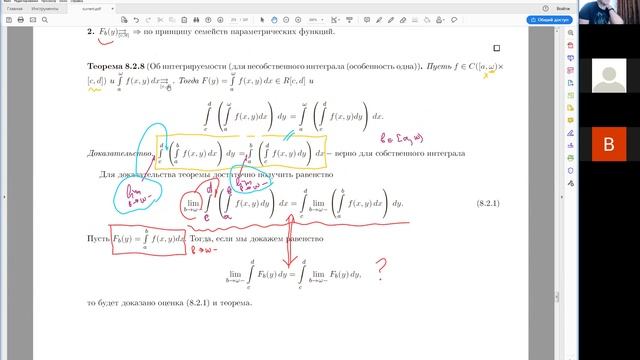Select the eraser tool
Image resolution: width=640 pixels, height=360 pixels.
(403, 20)
